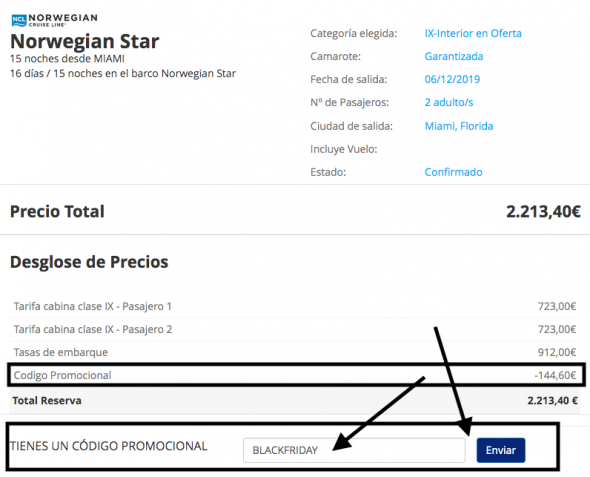This screenshot has height=477, width=590.
Task: Click the Desglose de Precios heading
Action: tap(89, 262)
